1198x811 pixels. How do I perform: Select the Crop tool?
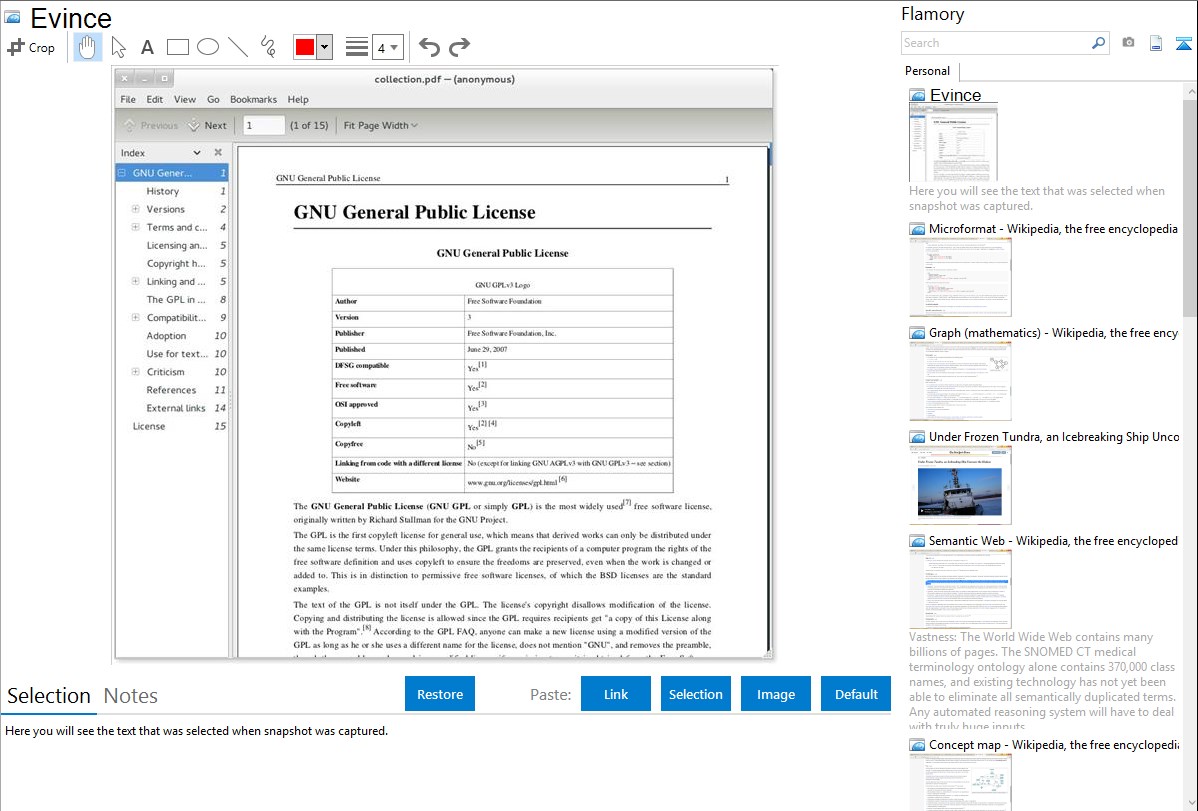31,47
